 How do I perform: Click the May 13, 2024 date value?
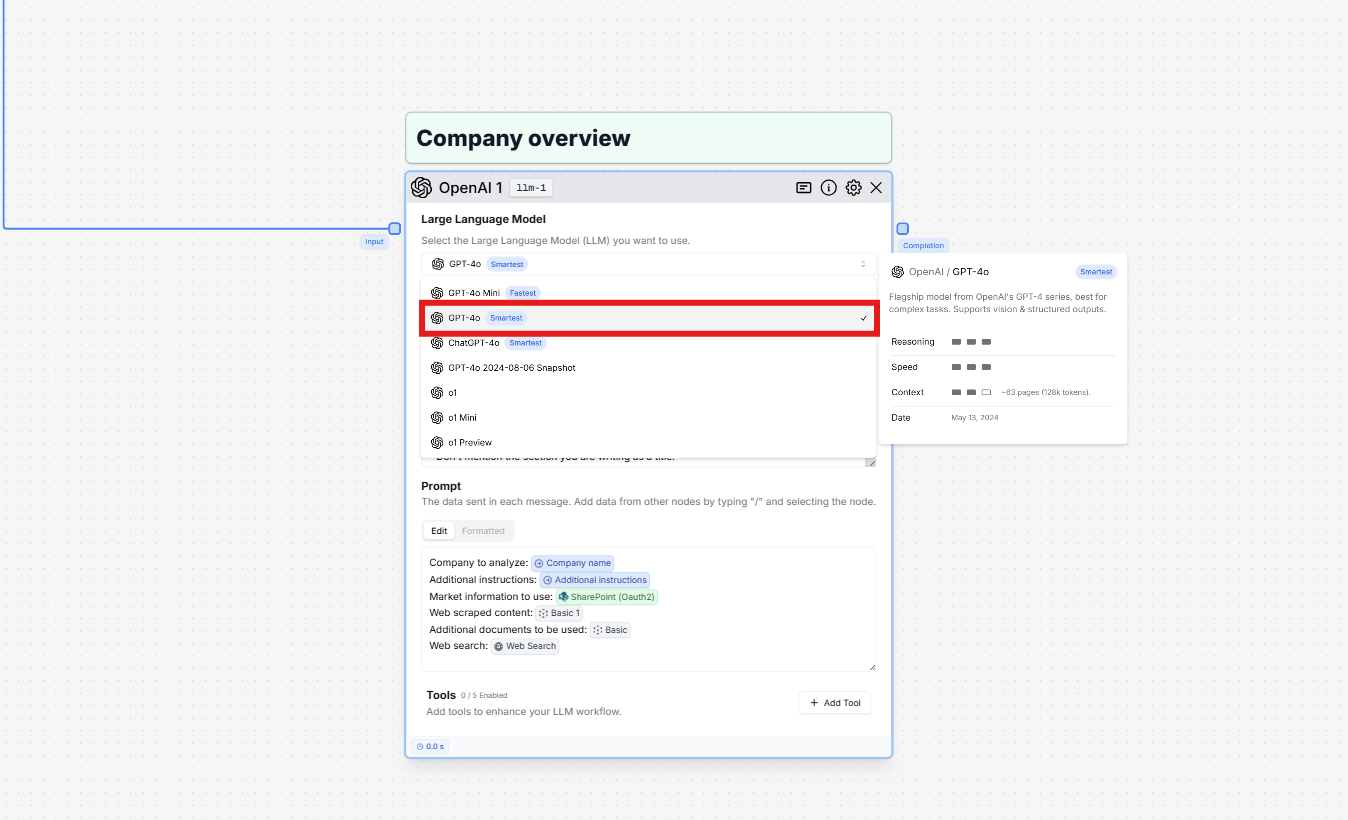[x=975, y=417]
